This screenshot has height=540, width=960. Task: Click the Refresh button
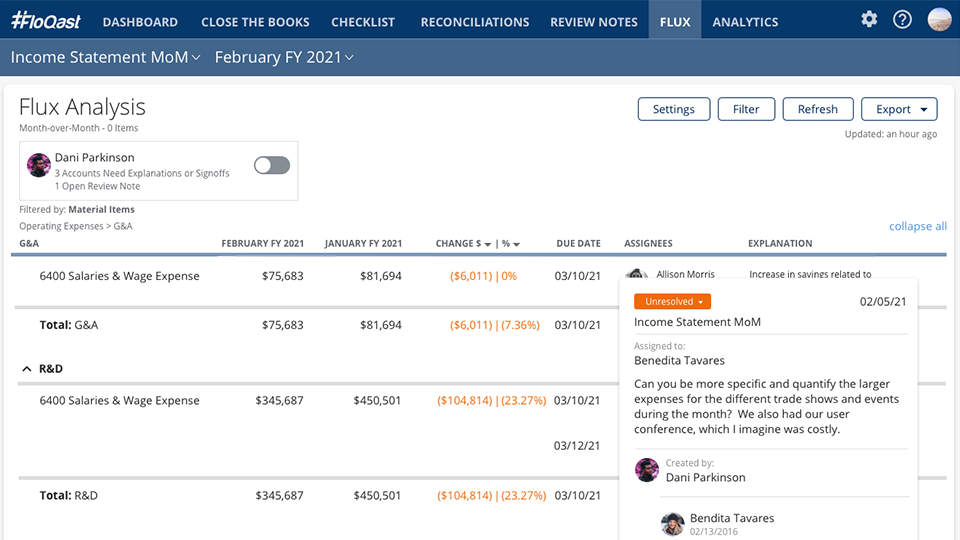[817, 109]
